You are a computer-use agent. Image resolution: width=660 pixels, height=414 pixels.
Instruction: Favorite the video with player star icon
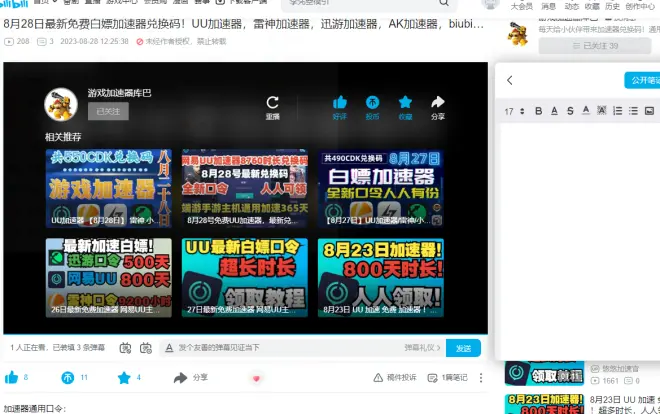pyautogui.click(x=405, y=102)
